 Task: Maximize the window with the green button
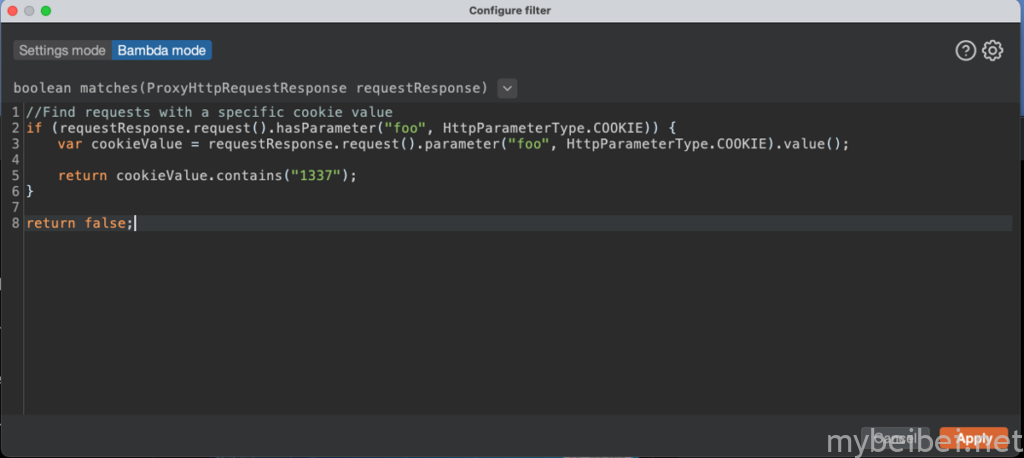coord(46,10)
